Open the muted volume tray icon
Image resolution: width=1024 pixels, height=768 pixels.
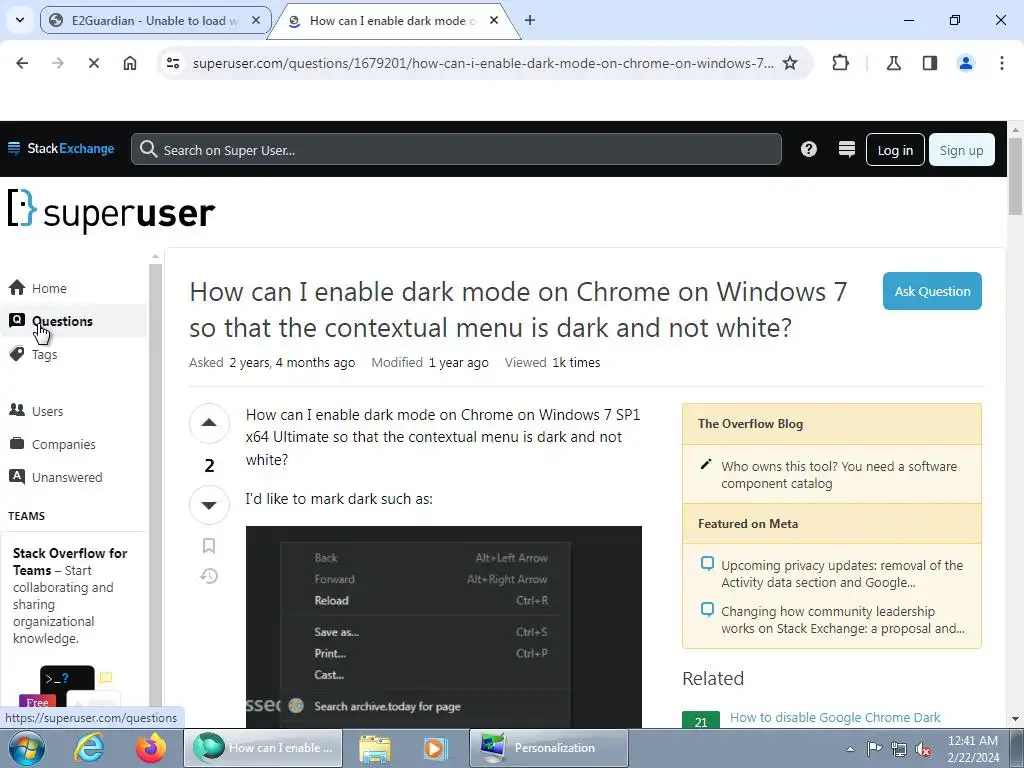(x=923, y=749)
